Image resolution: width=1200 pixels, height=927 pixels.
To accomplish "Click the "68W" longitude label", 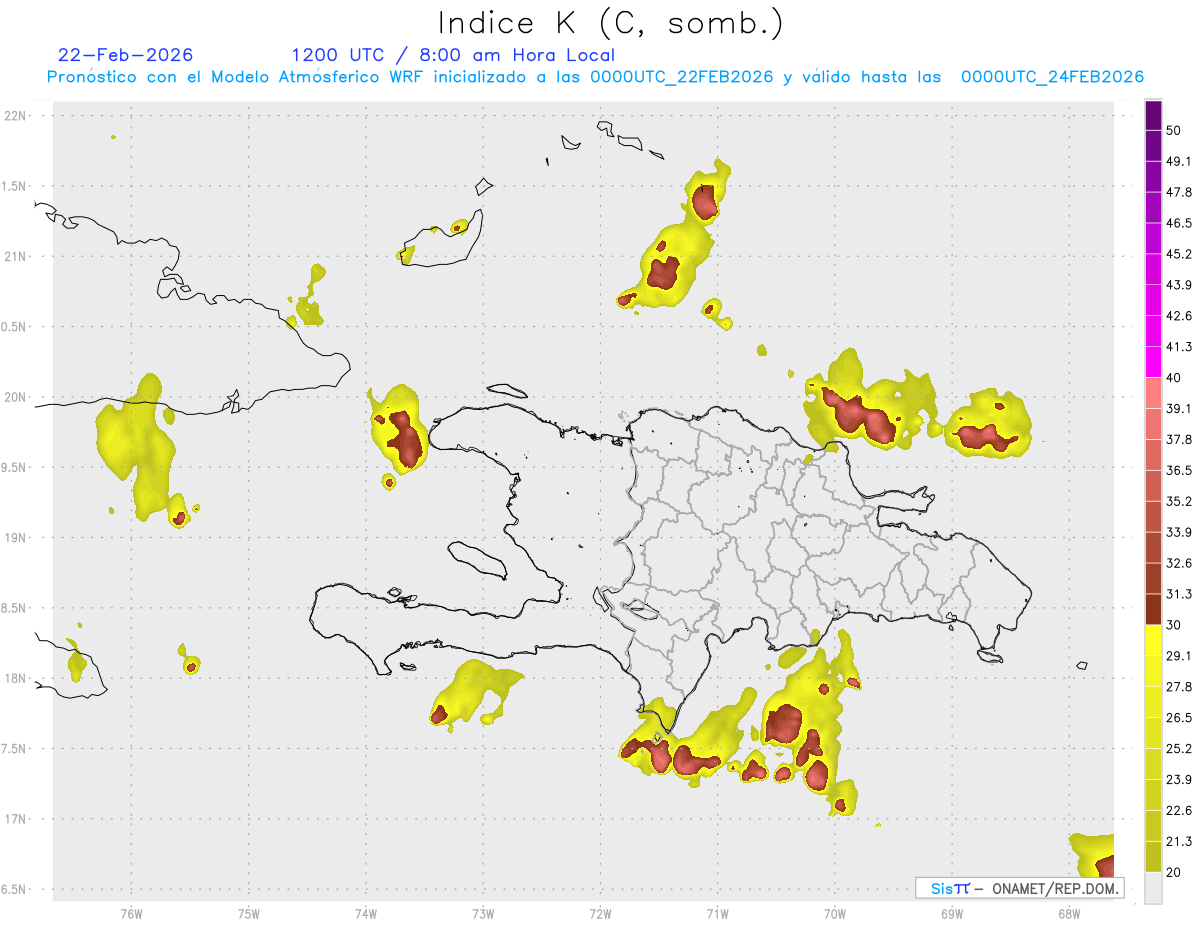I will pyautogui.click(x=1069, y=913).
